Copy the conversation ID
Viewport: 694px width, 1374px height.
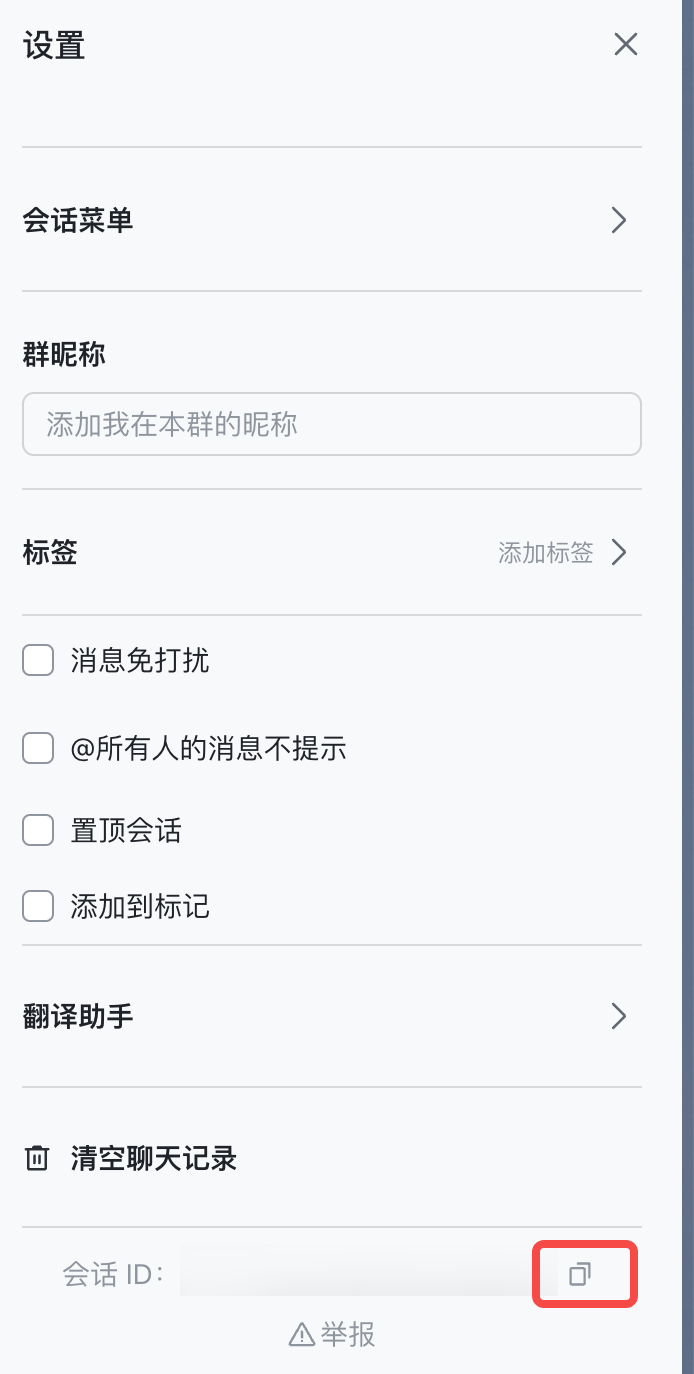tap(580, 1274)
